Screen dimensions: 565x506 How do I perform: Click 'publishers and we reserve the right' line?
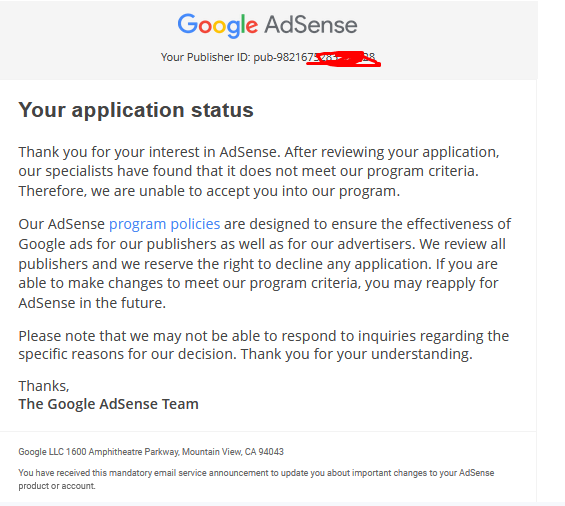(x=258, y=264)
